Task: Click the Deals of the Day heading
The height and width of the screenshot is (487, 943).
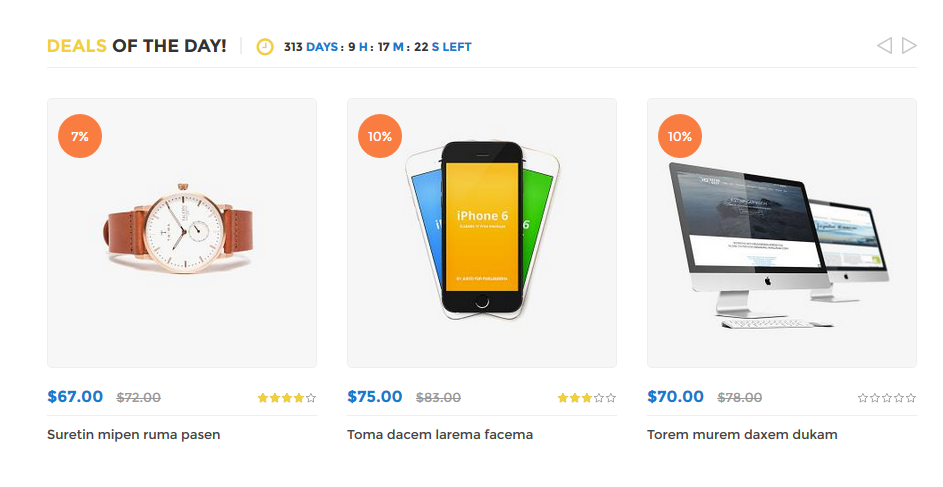Action: coord(137,46)
